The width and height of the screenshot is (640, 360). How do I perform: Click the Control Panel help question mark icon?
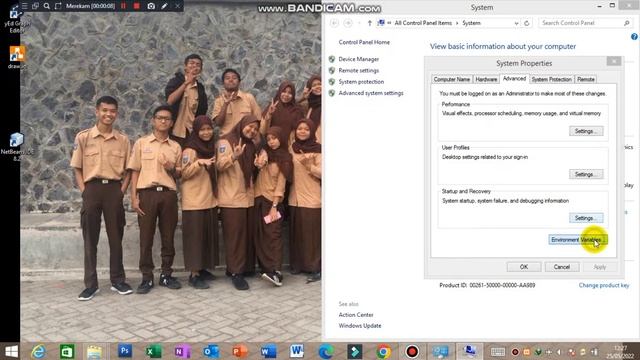634,37
